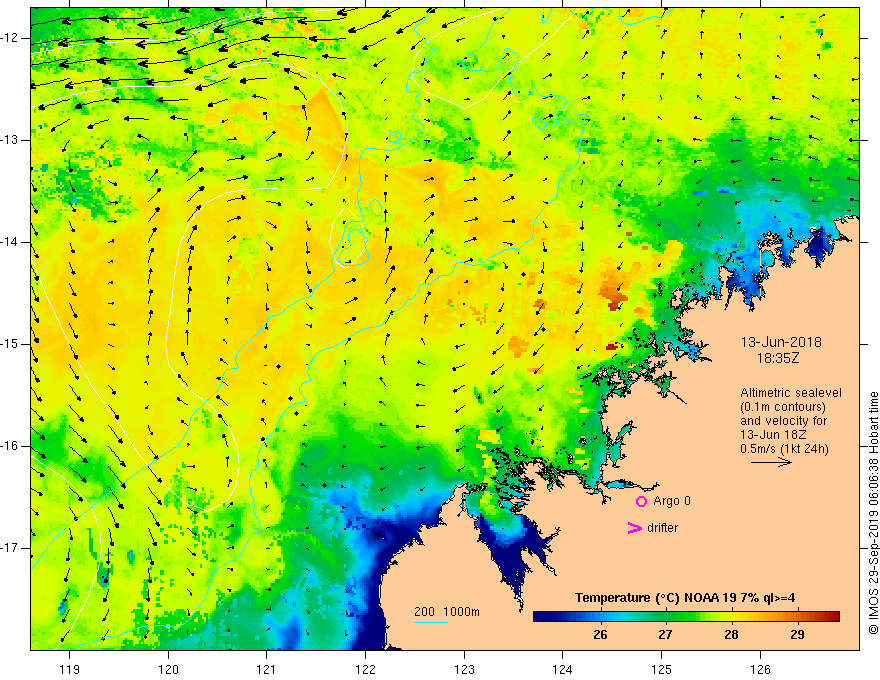Click the -12 latitude axis label
The width and height of the screenshot is (880, 680).
coord(11,38)
